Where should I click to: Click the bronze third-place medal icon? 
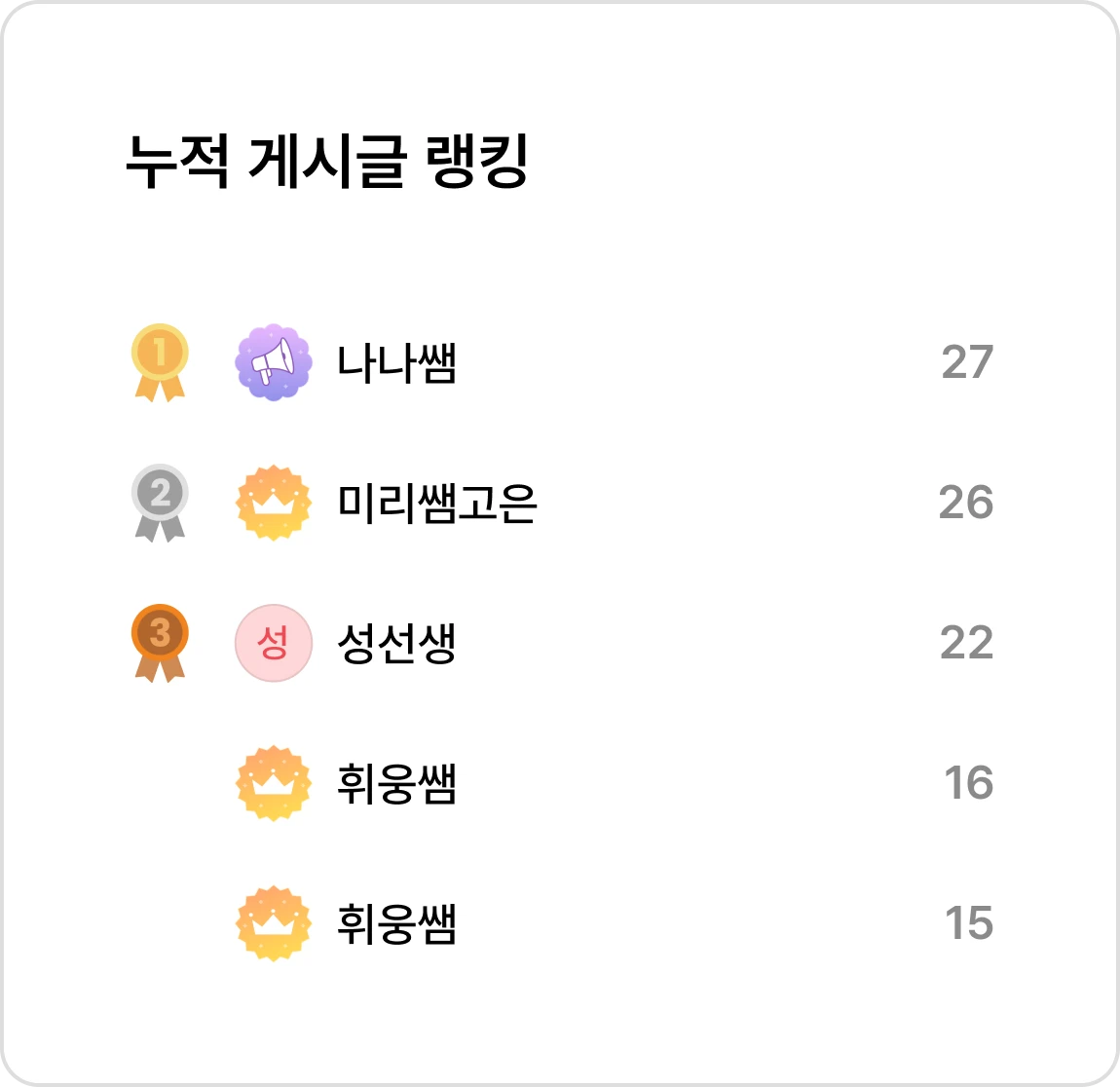click(160, 643)
